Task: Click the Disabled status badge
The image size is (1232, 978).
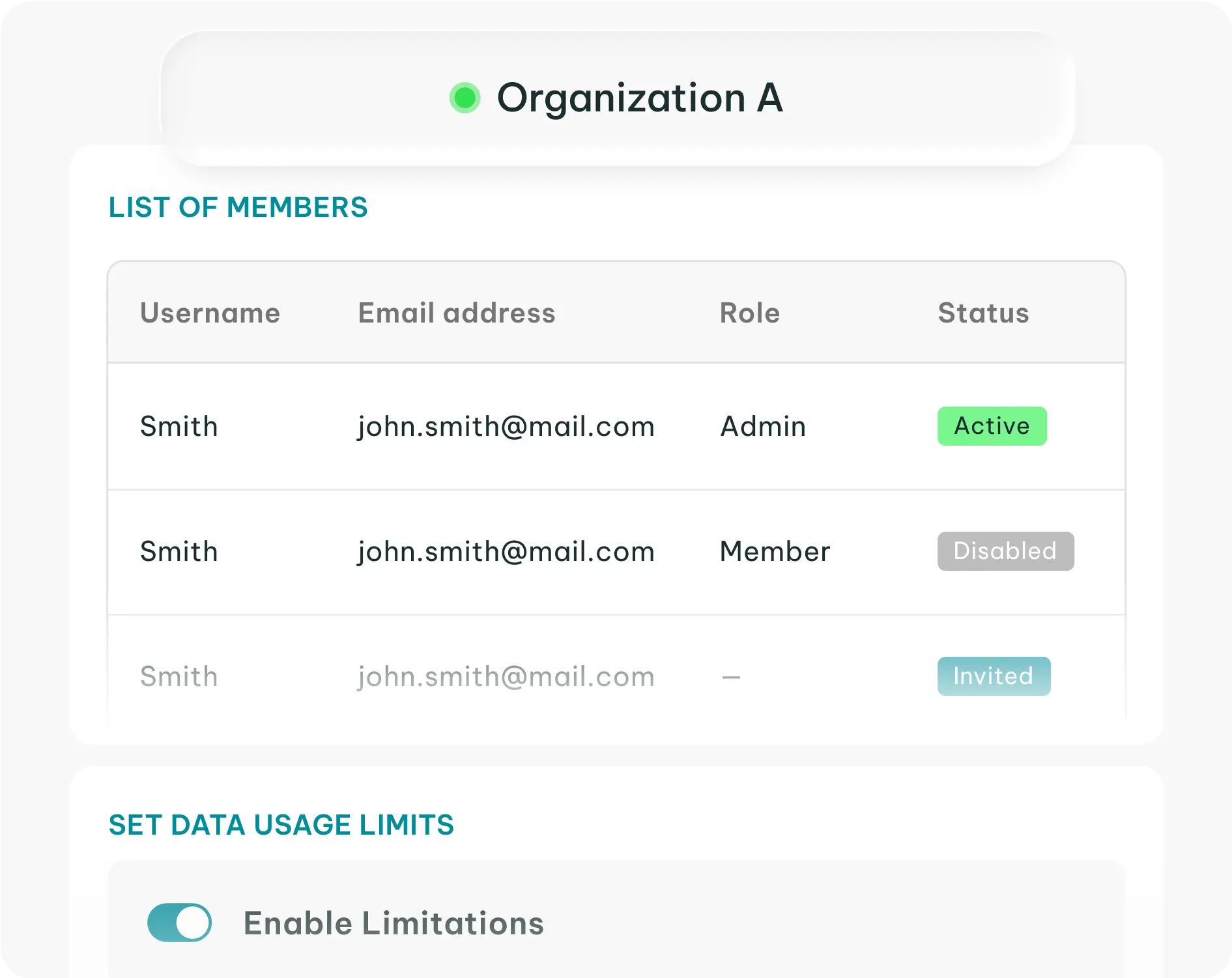Action: [1005, 551]
